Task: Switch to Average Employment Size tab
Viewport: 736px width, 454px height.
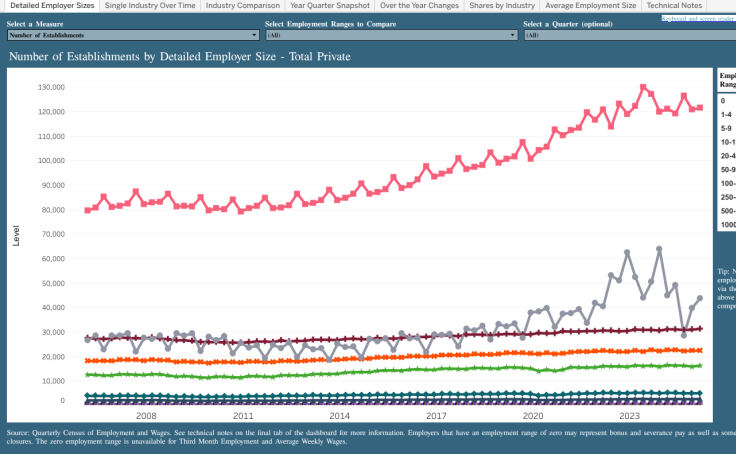Action: (x=590, y=6)
